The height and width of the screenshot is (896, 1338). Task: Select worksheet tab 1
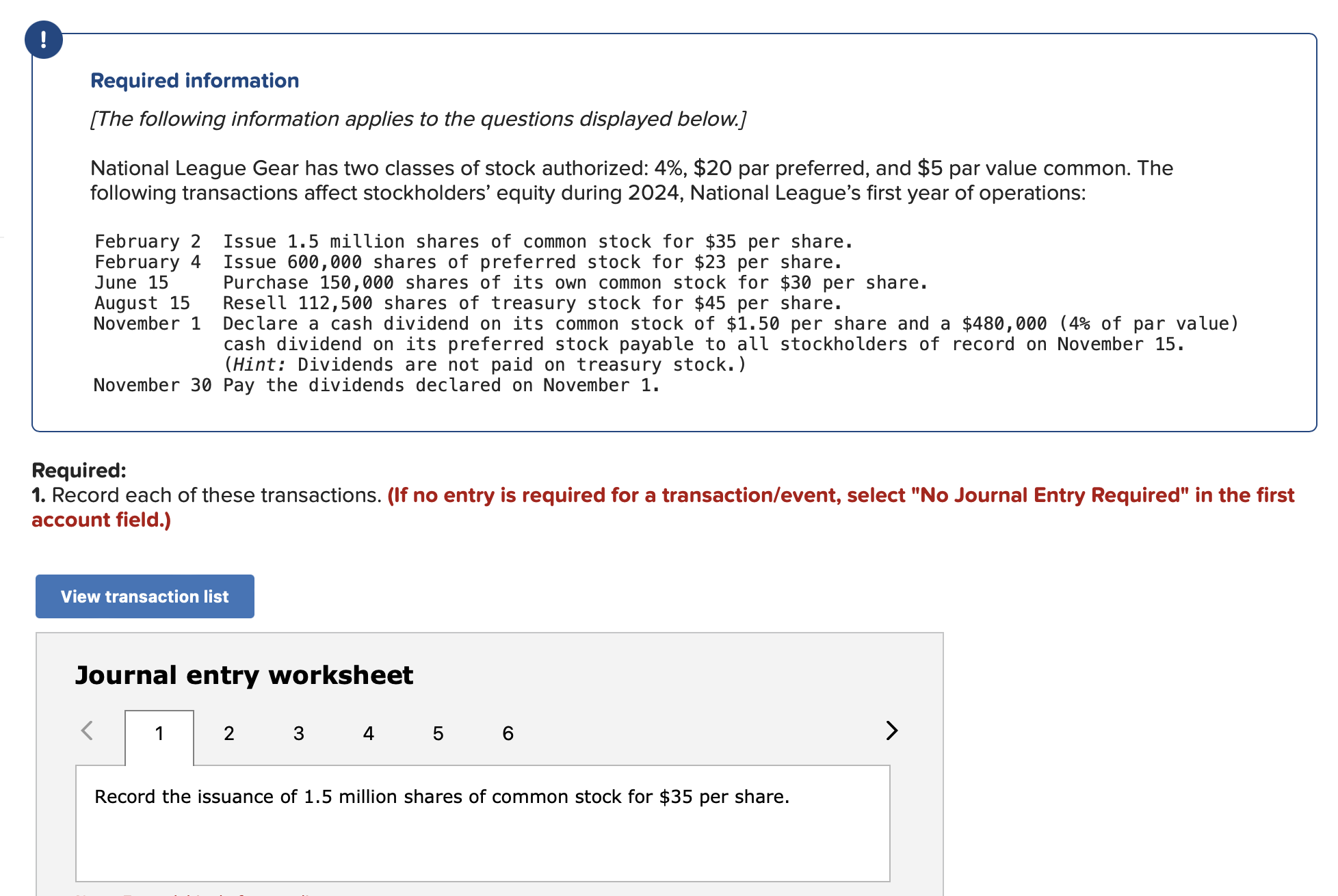point(159,734)
